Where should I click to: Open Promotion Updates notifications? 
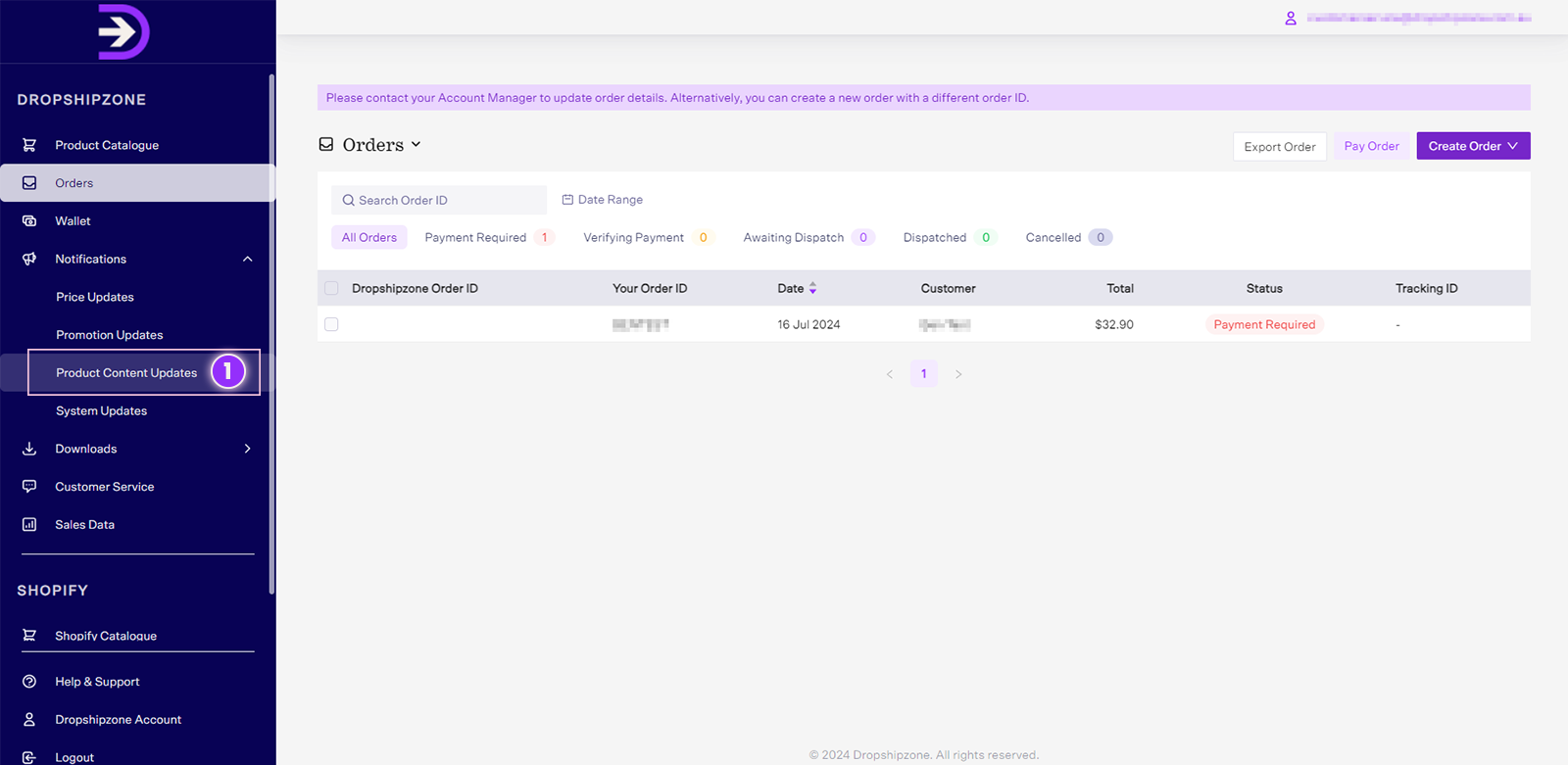[110, 335]
